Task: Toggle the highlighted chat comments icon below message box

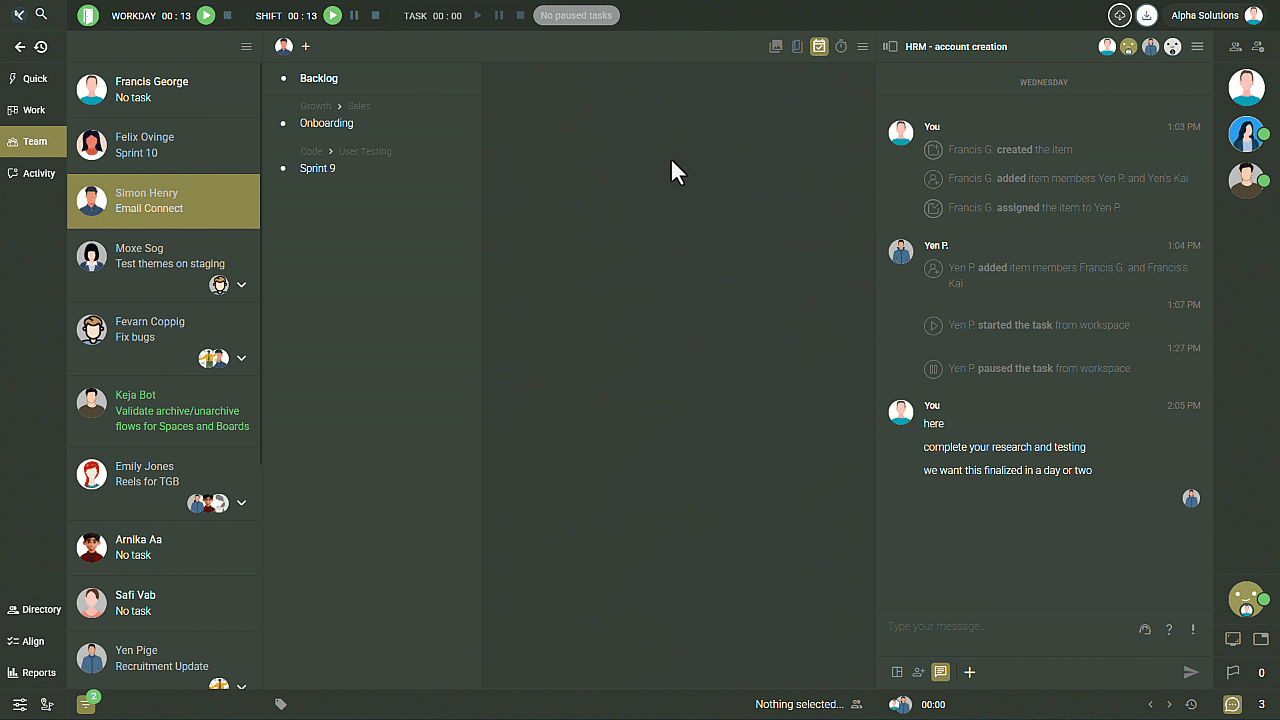Action: coord(940,672)
